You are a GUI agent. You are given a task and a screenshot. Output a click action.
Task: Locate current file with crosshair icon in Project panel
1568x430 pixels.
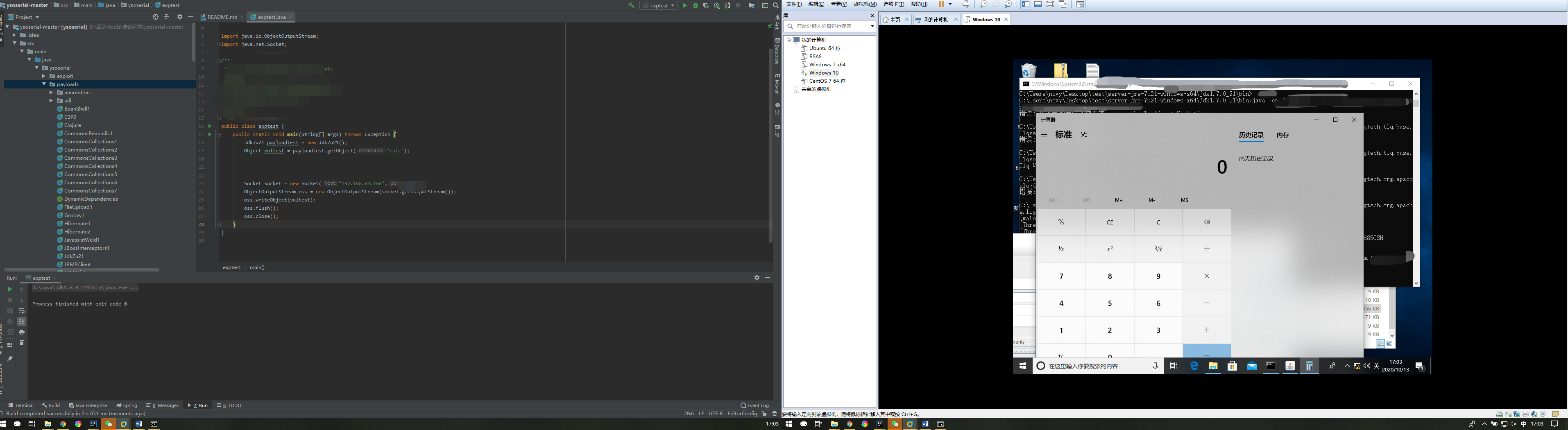[155, 17]
